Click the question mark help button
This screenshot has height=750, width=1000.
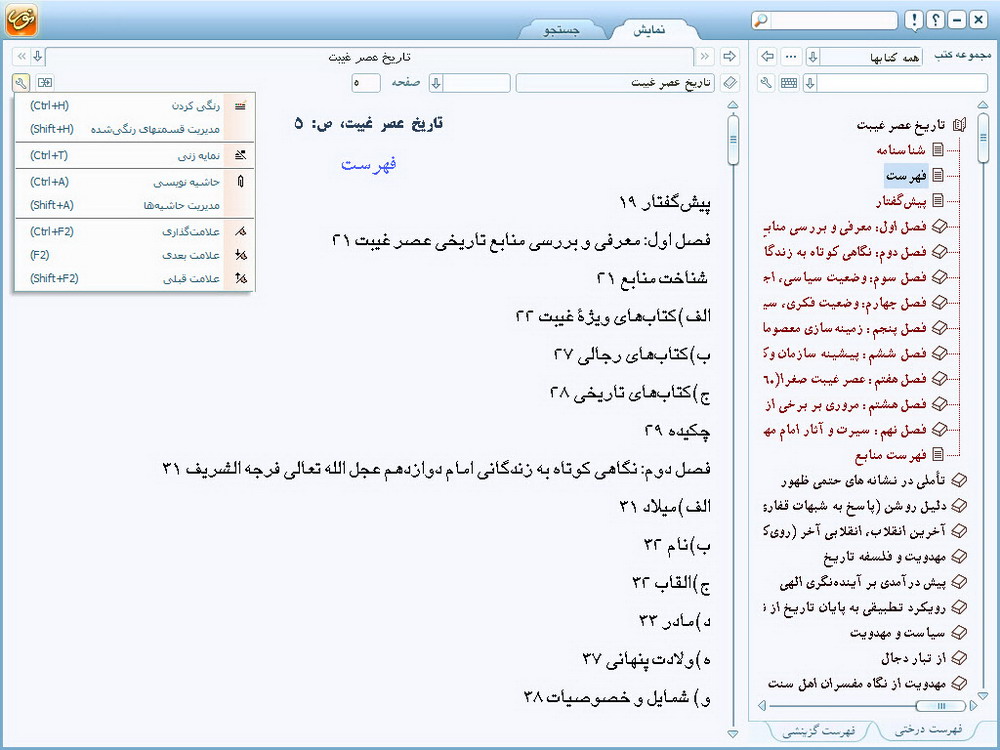click(935, 20)
